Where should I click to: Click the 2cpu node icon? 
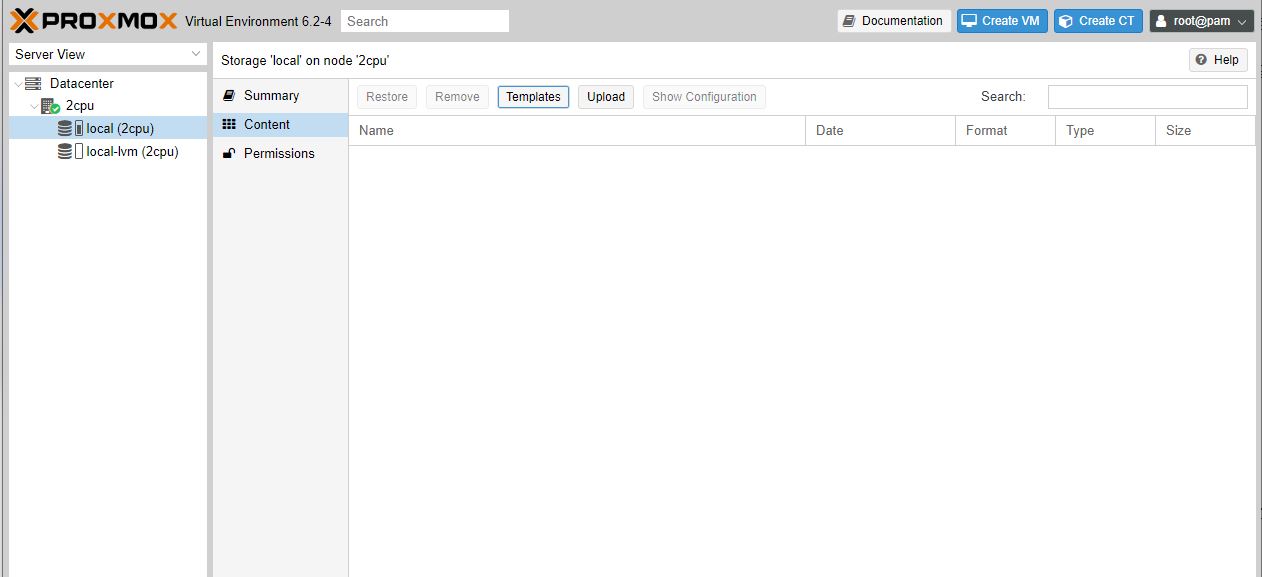pos(51,106)
